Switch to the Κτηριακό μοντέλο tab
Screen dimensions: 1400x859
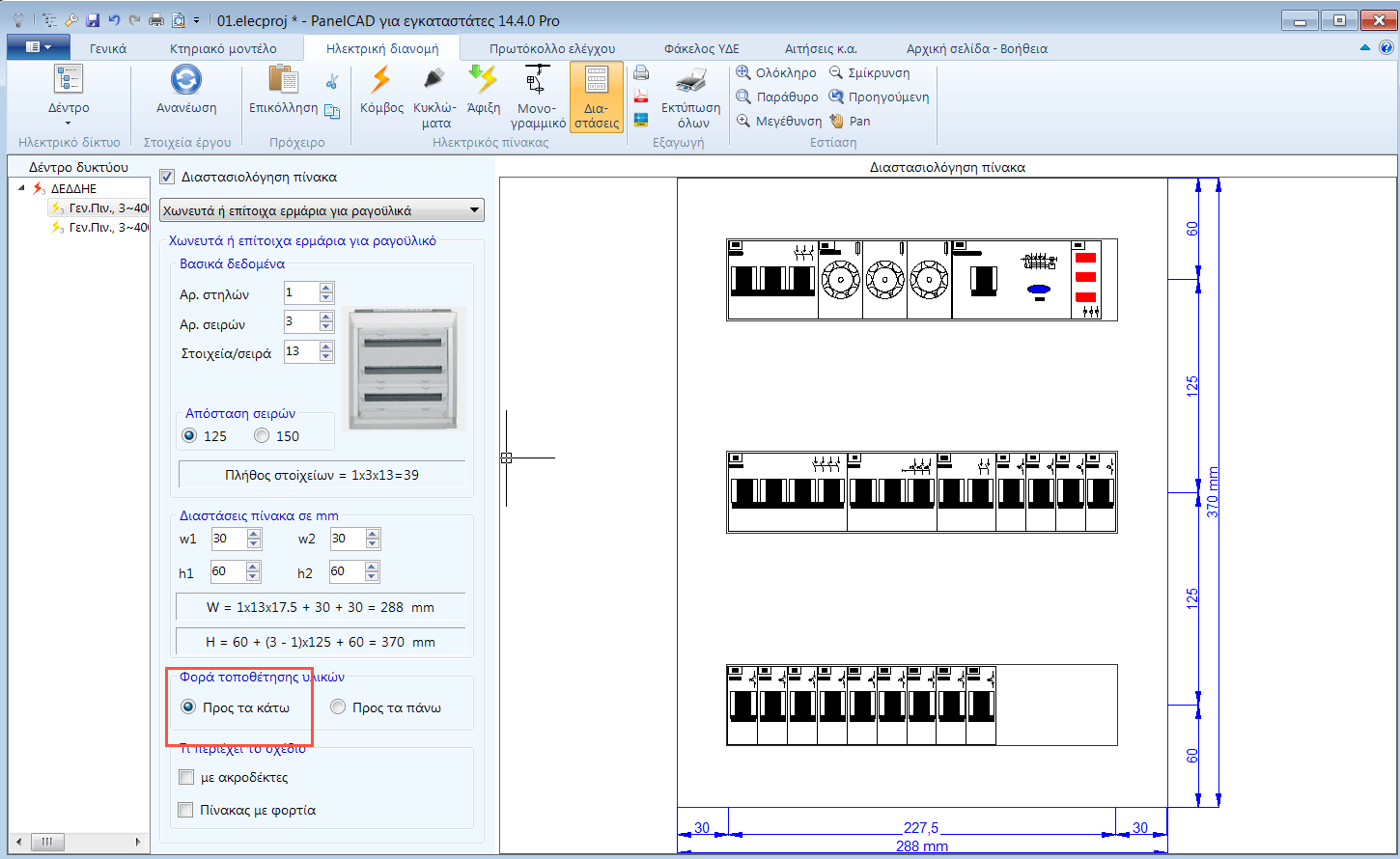tap(223, 48)
